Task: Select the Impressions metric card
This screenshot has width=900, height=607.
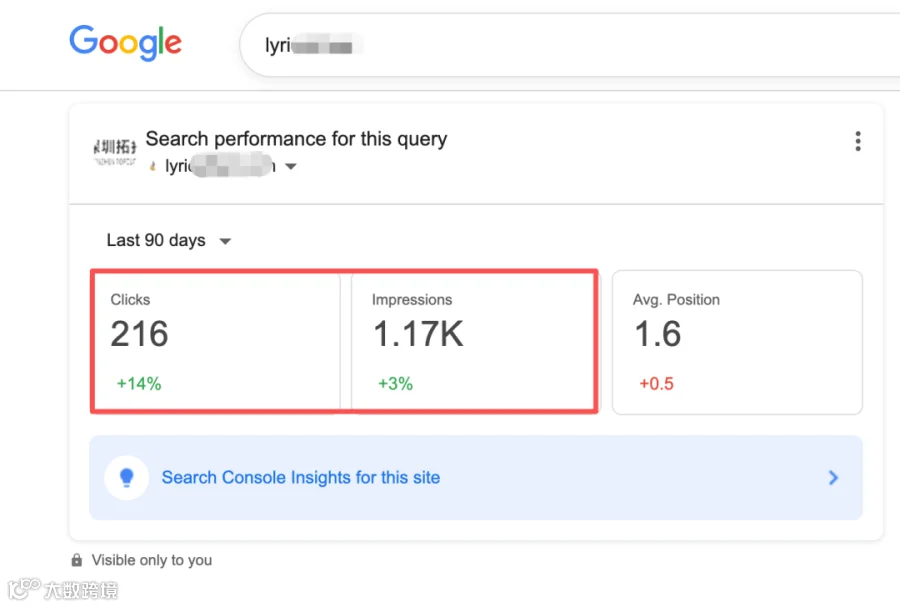Action: [x=472, y=342]
